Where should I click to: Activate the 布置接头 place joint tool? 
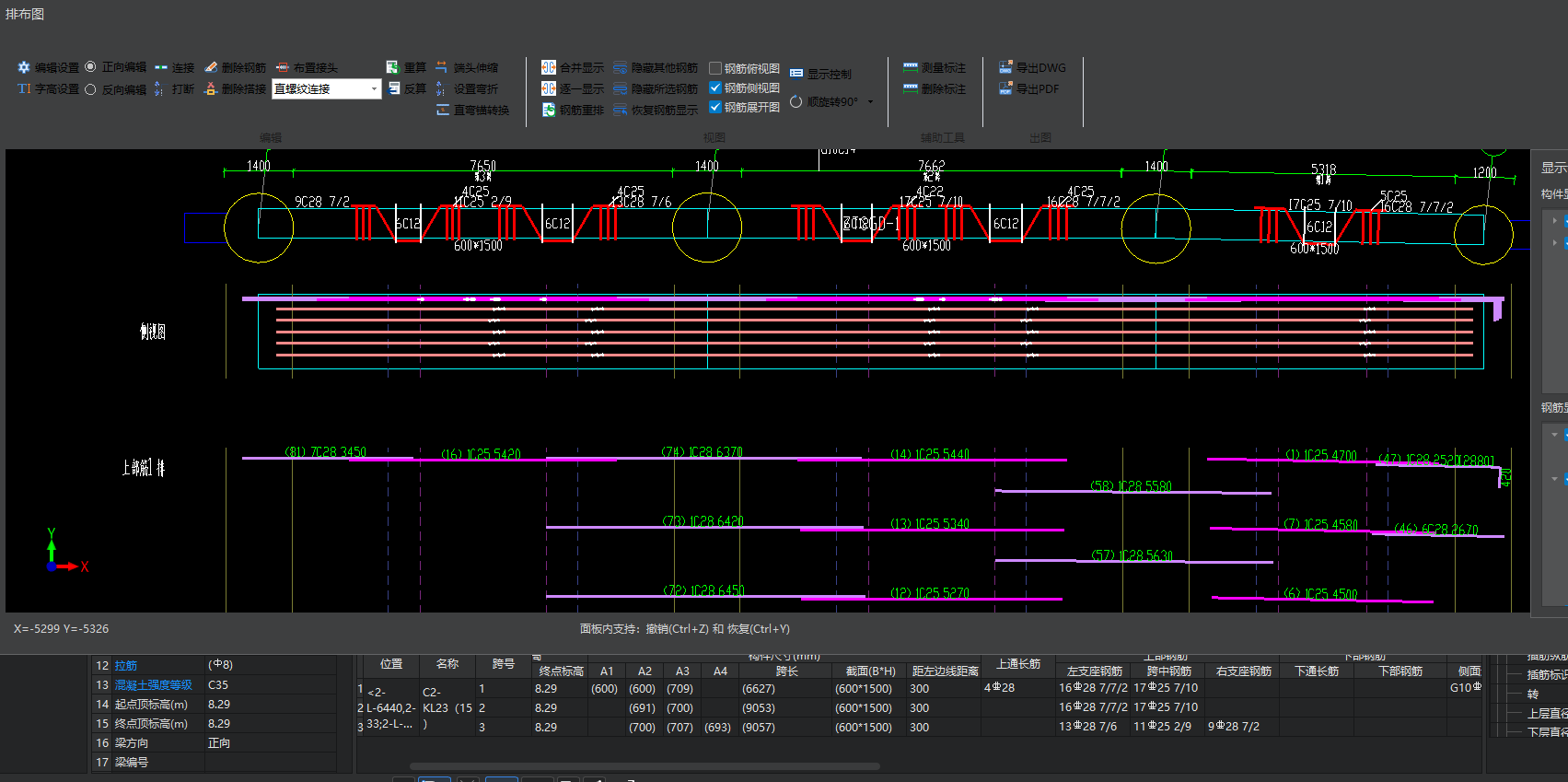[307, 68]
